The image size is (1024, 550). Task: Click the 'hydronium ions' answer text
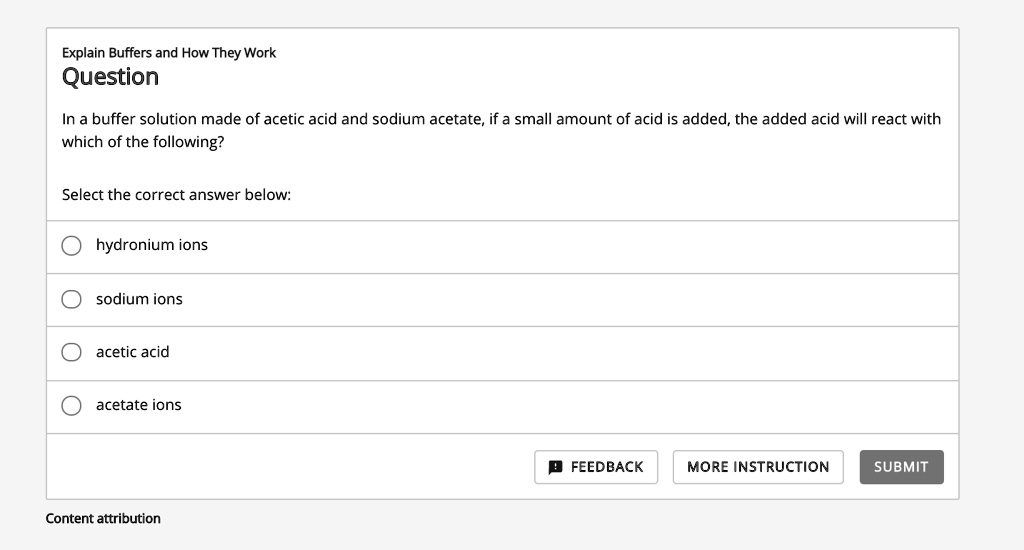[x=152, y=245]
